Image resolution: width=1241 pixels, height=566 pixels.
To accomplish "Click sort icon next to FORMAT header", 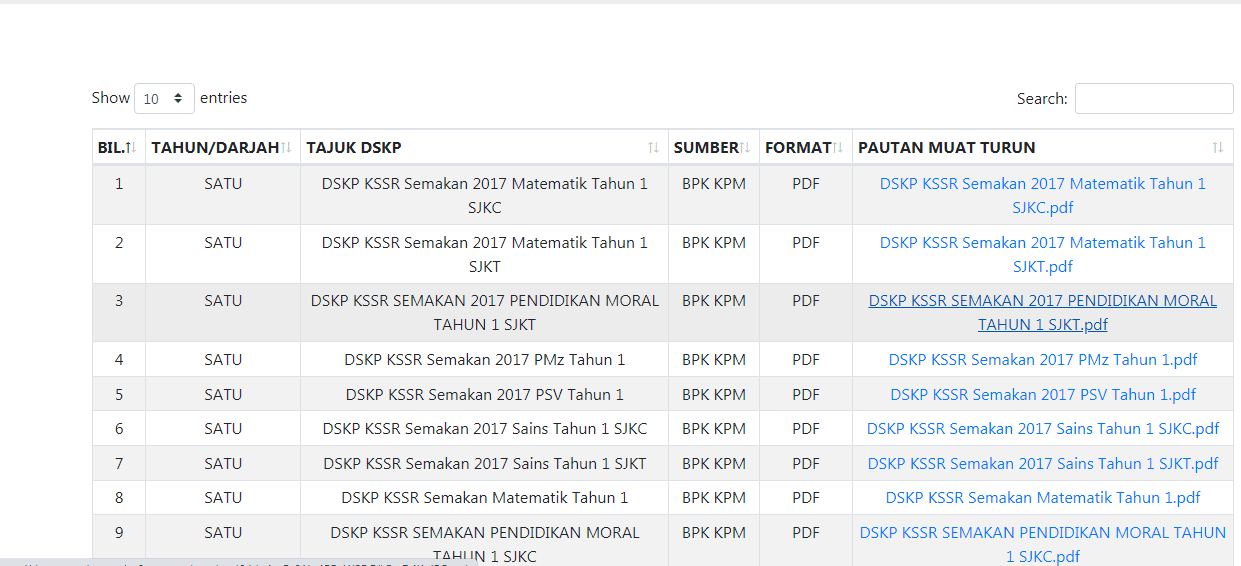I will click(x=838, y=148).
